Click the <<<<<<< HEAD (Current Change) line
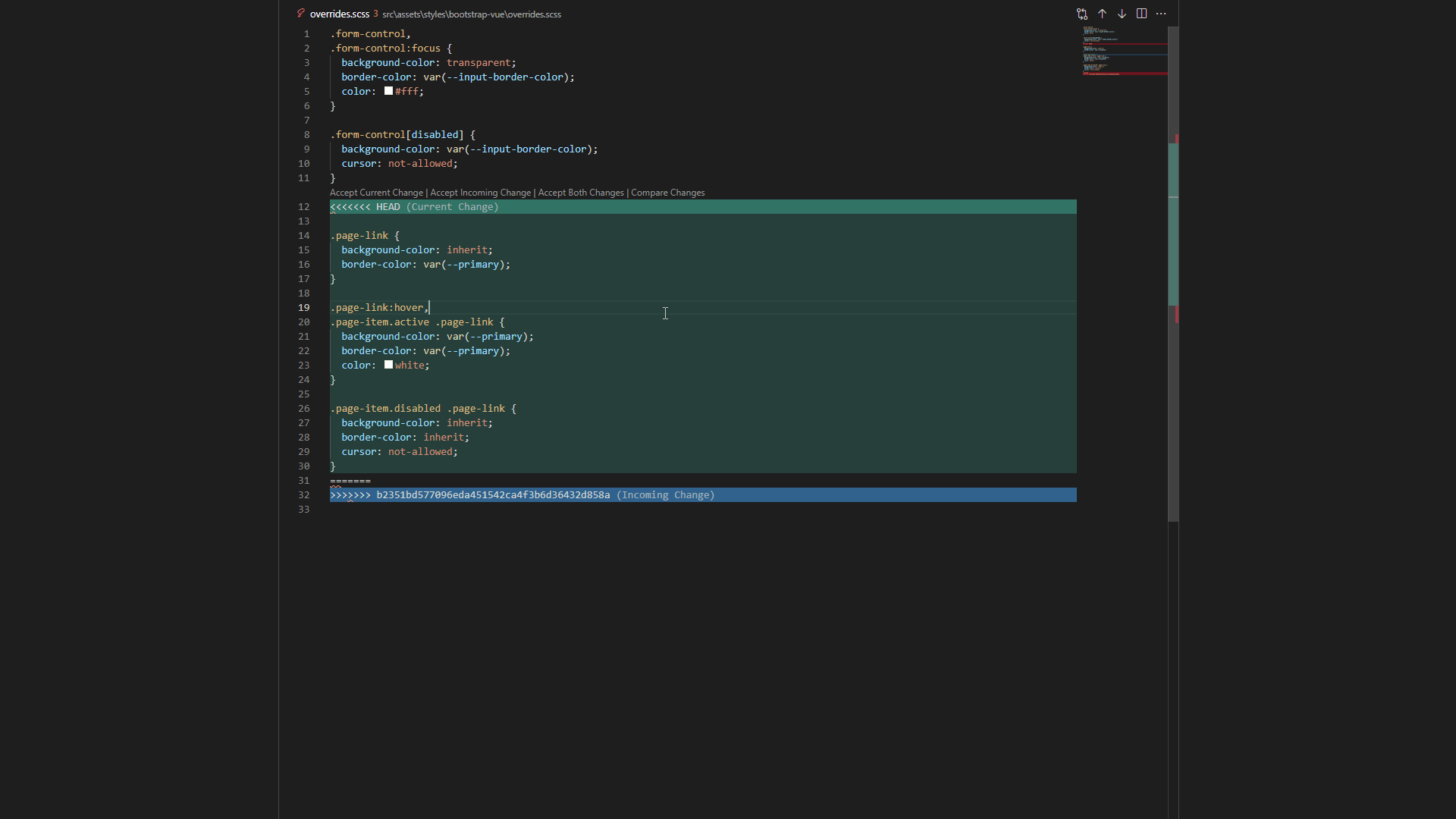Image resolution: width=1456 pixels, height=819 pixels. (x=703, y=207)
